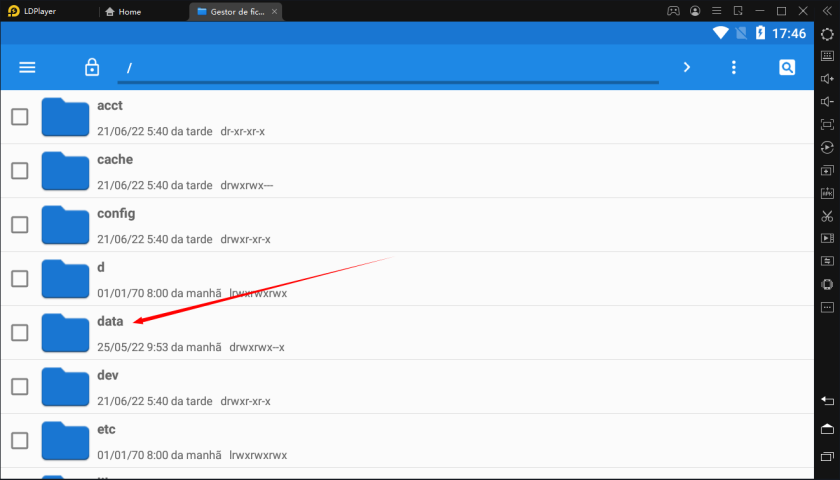Click the shared folder transfer icon

(x=827, y=261)
